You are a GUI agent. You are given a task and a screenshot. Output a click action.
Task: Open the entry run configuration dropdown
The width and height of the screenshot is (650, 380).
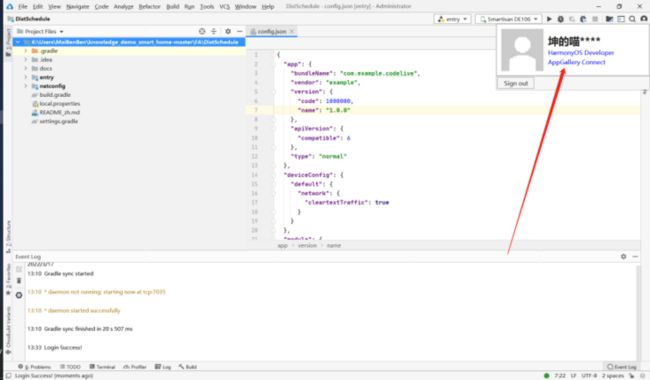coord(453,19)
